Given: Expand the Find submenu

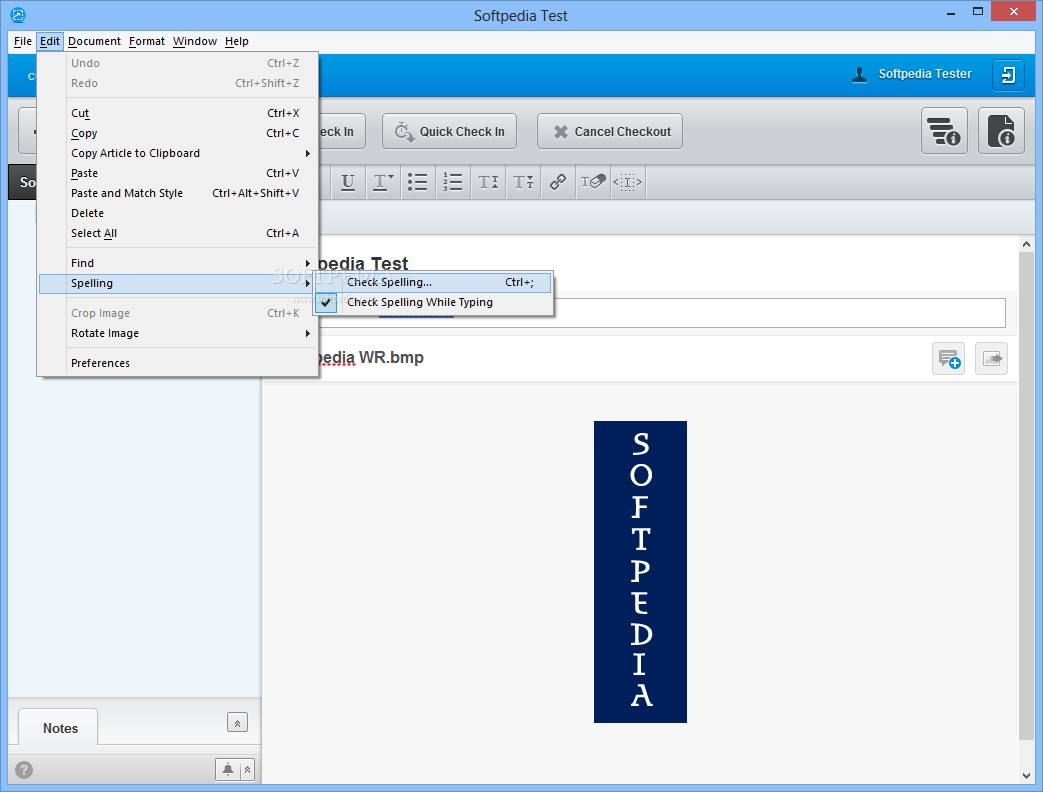Looking at the screenshot, I should (178, 263).
